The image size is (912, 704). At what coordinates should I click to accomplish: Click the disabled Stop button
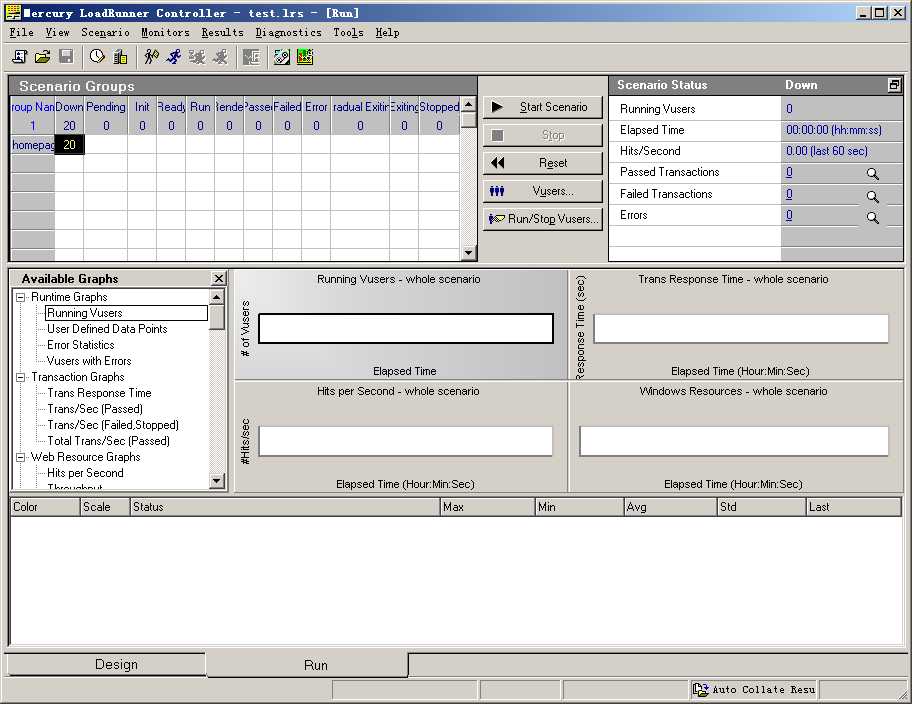coord(542,135)
